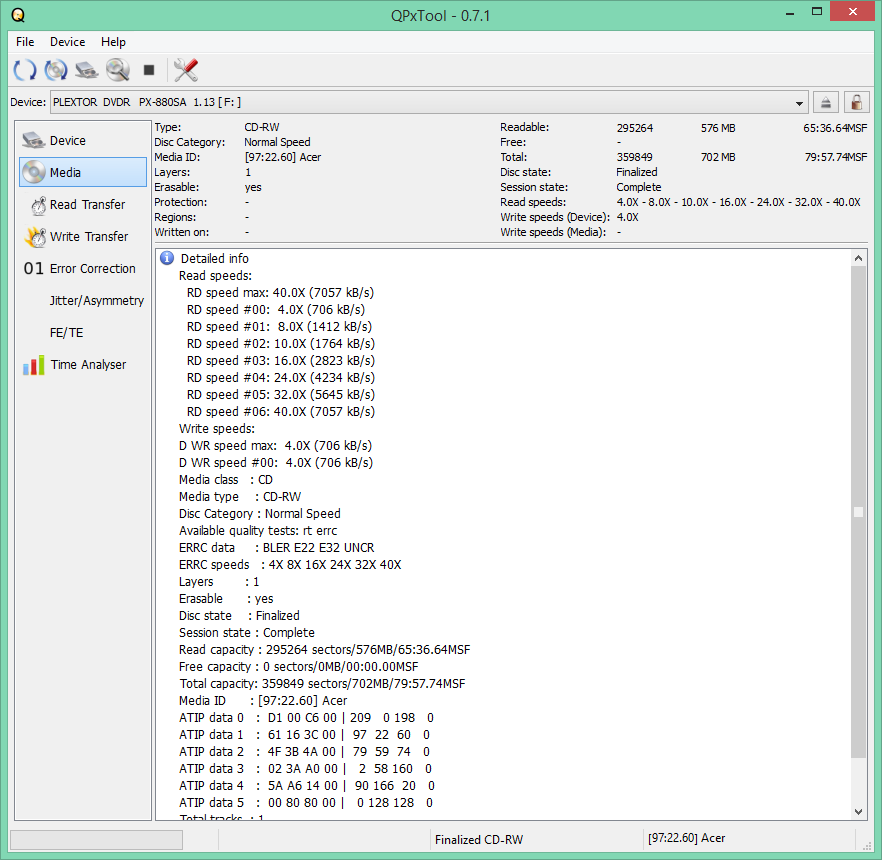The width and height of the screenshot is (882, 860).
Task: Click the 'ERRC speeds : 4X 8X 16X' line
Action: (290, 565)
